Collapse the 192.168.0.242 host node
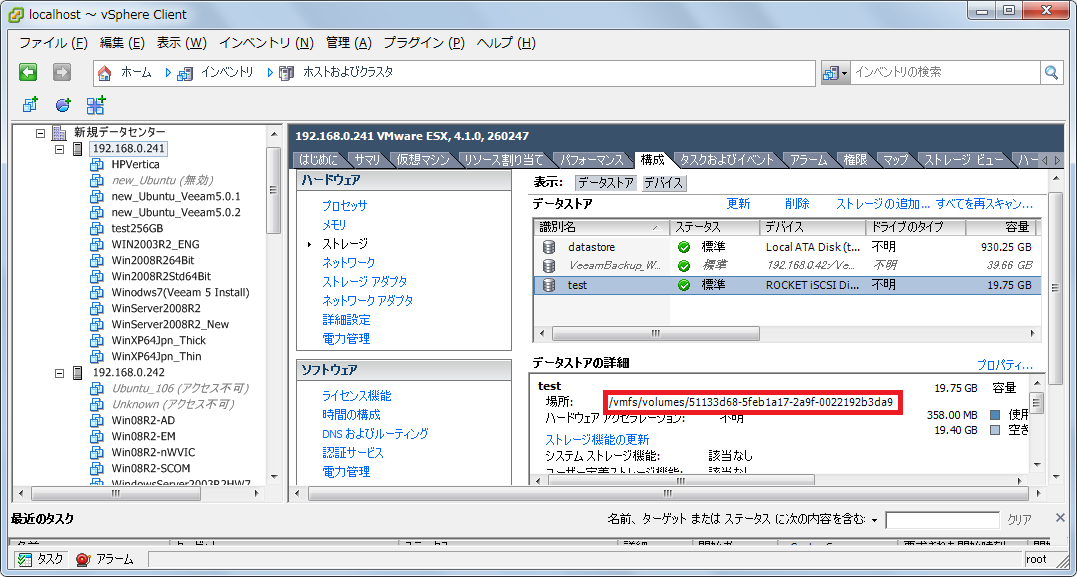This screenshot has height=577, width=1077. coord(60,372)
